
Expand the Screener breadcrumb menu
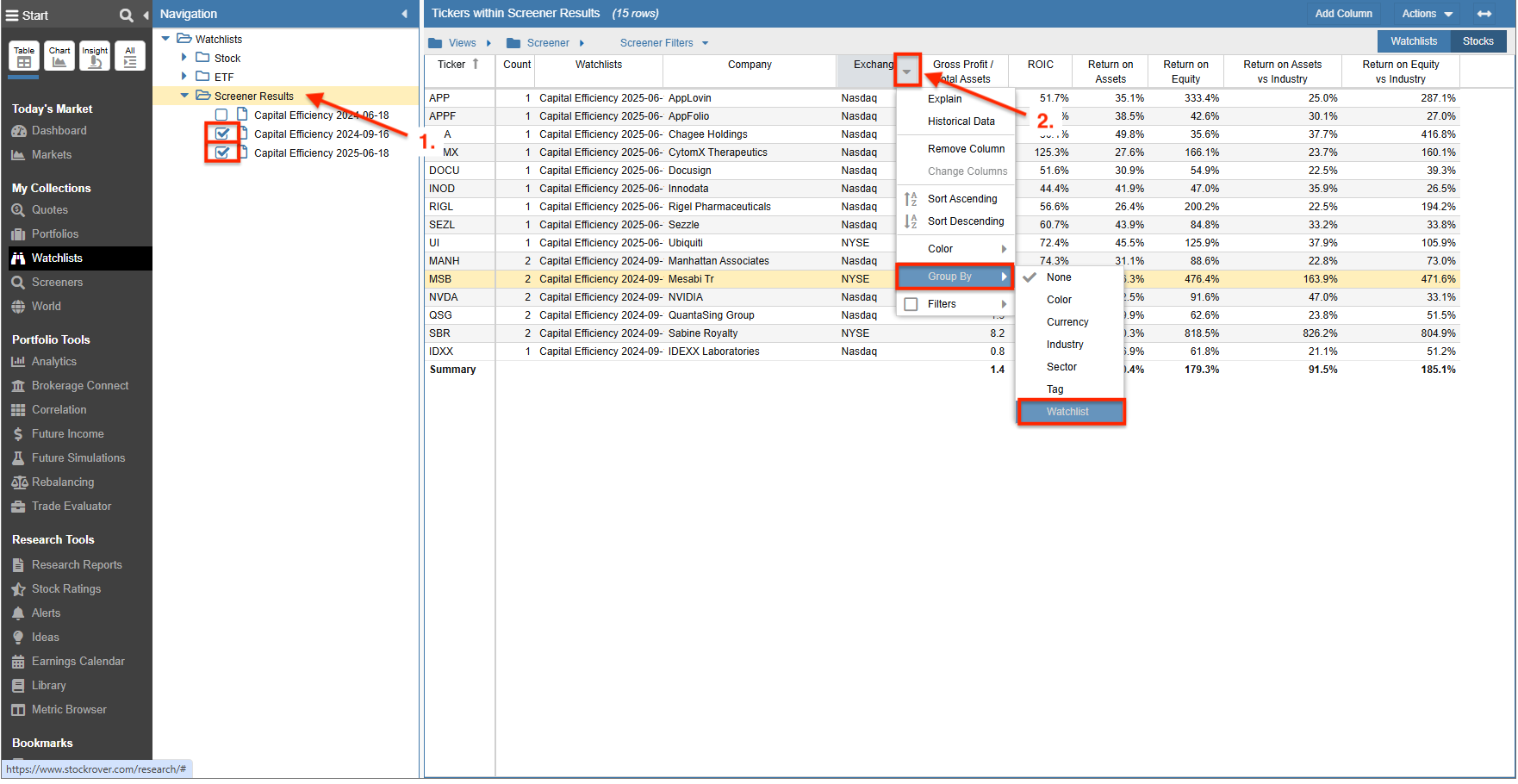582,43
